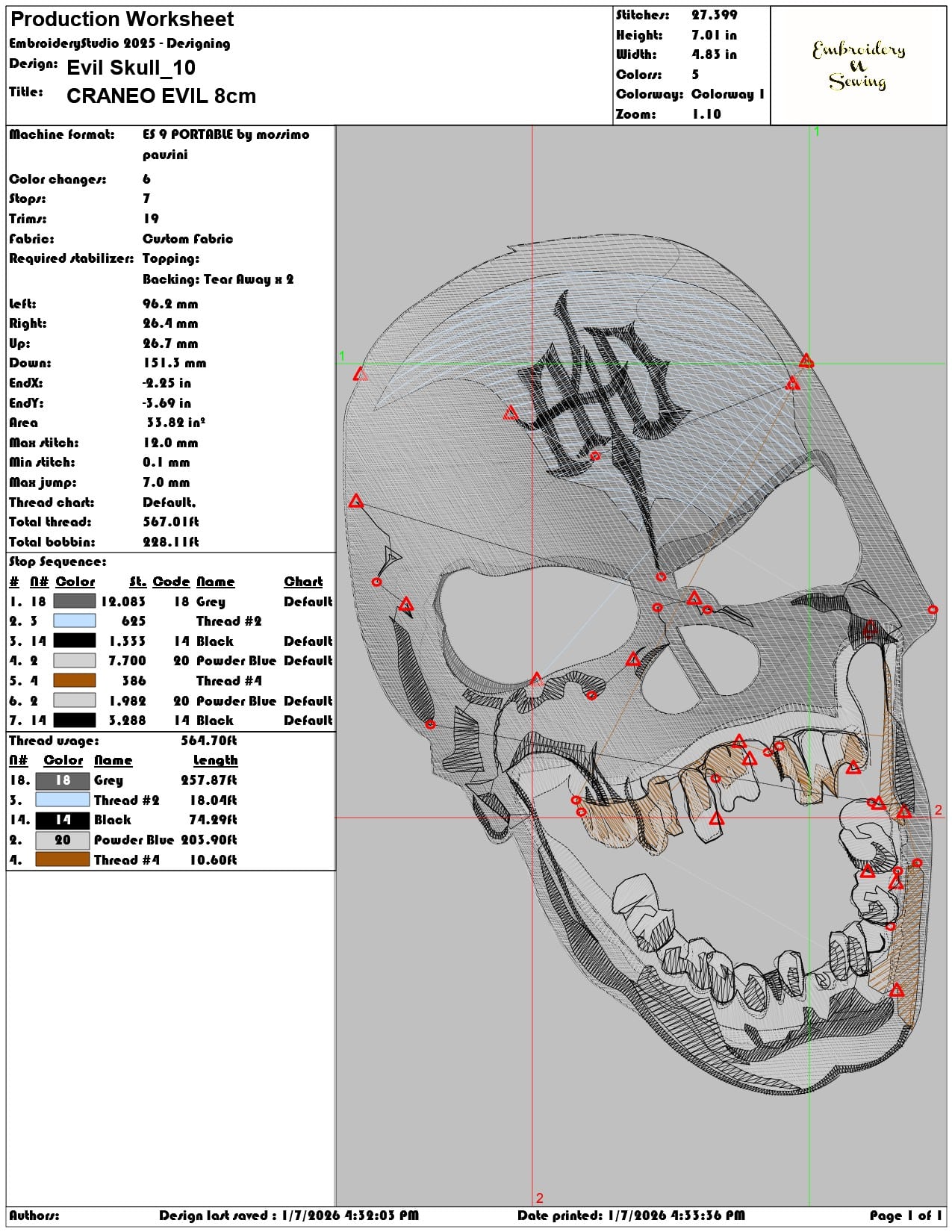Click Grey length '257.87ft'
952x1232 pixels.
[208, 780]
